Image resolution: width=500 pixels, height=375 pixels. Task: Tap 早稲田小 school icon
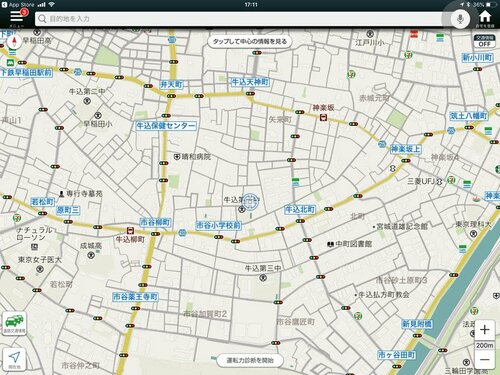coord(98,115)
